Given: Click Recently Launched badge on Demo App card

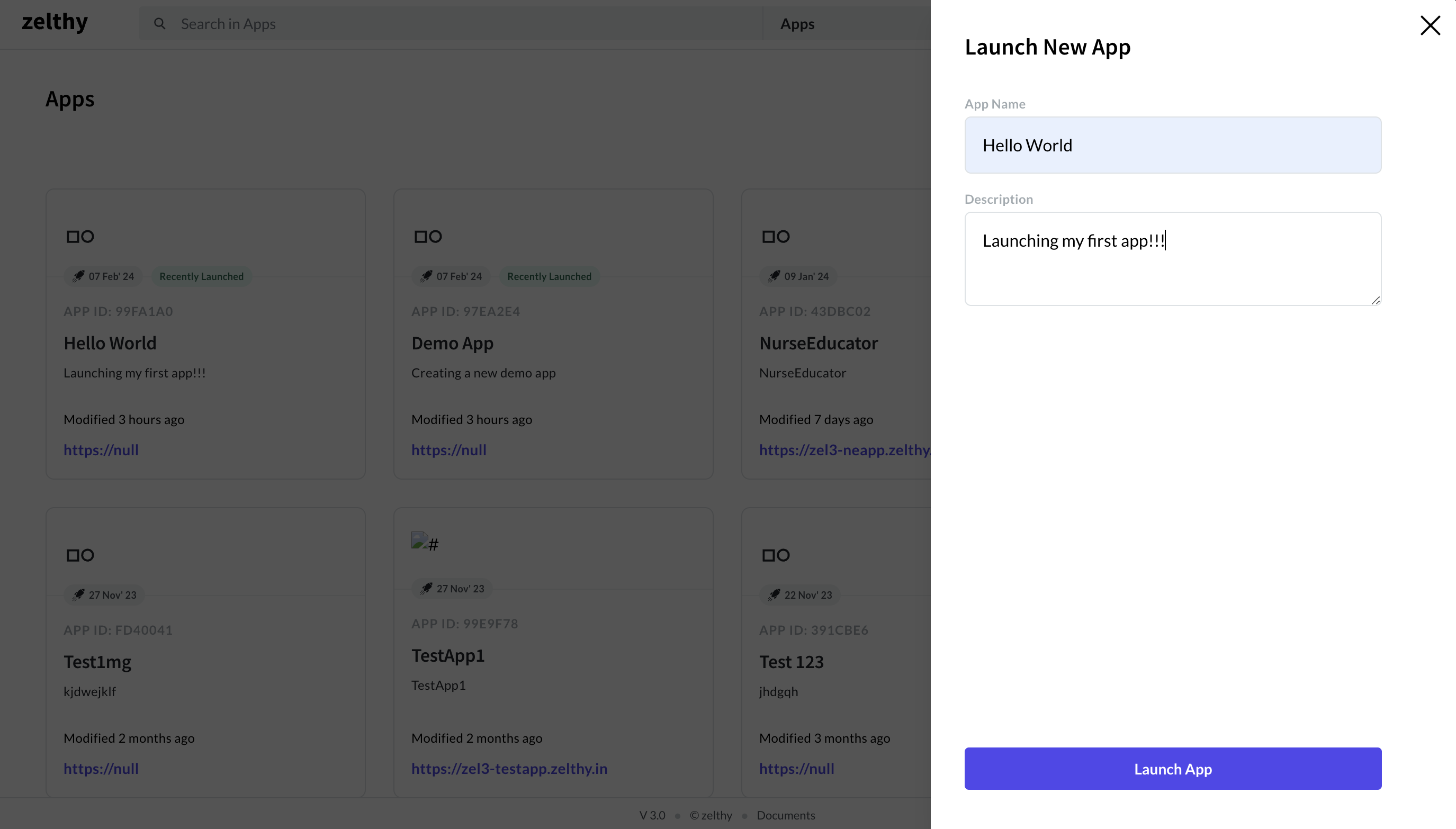Looking at the screenshot, I should pos(550,276).
